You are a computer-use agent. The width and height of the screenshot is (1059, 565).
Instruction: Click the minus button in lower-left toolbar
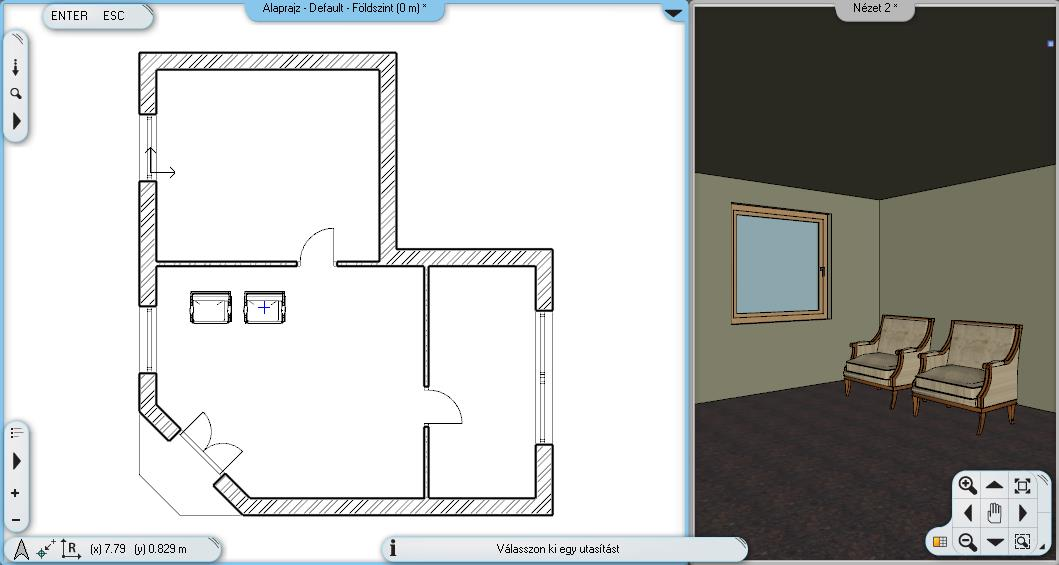pyautogui.click(x=16, y=520)
